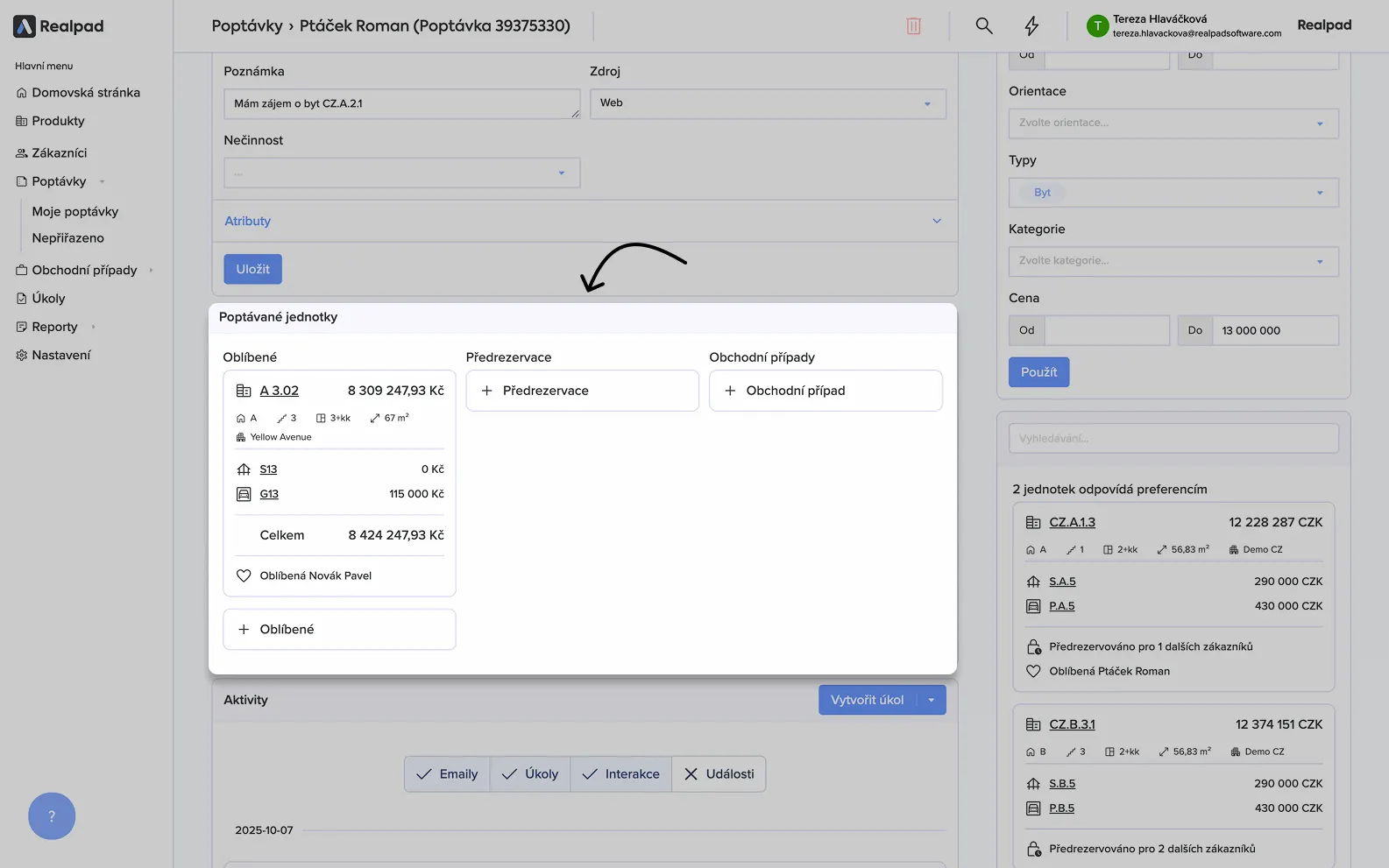Click the Realpad logo in sidebar

(x=59, y=26)
